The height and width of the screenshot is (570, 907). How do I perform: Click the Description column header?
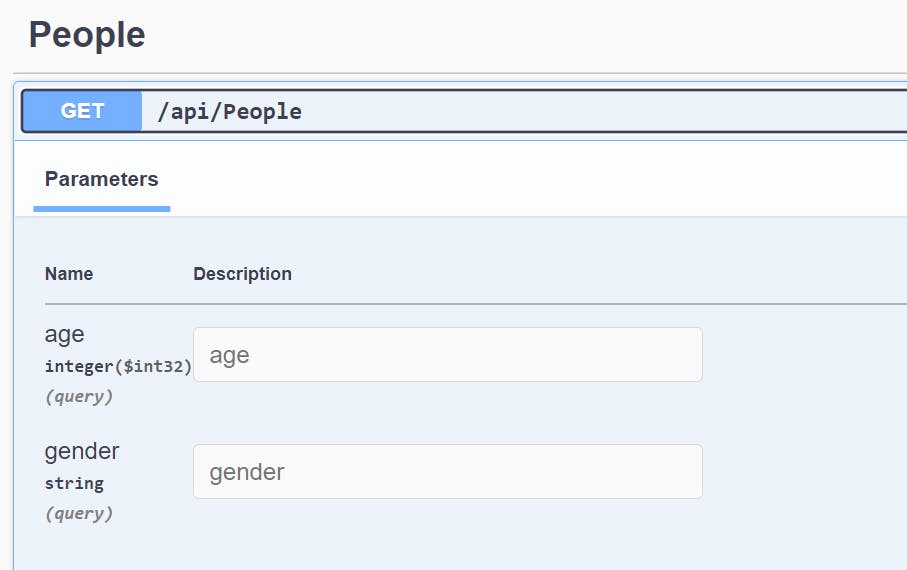(242, 274)
